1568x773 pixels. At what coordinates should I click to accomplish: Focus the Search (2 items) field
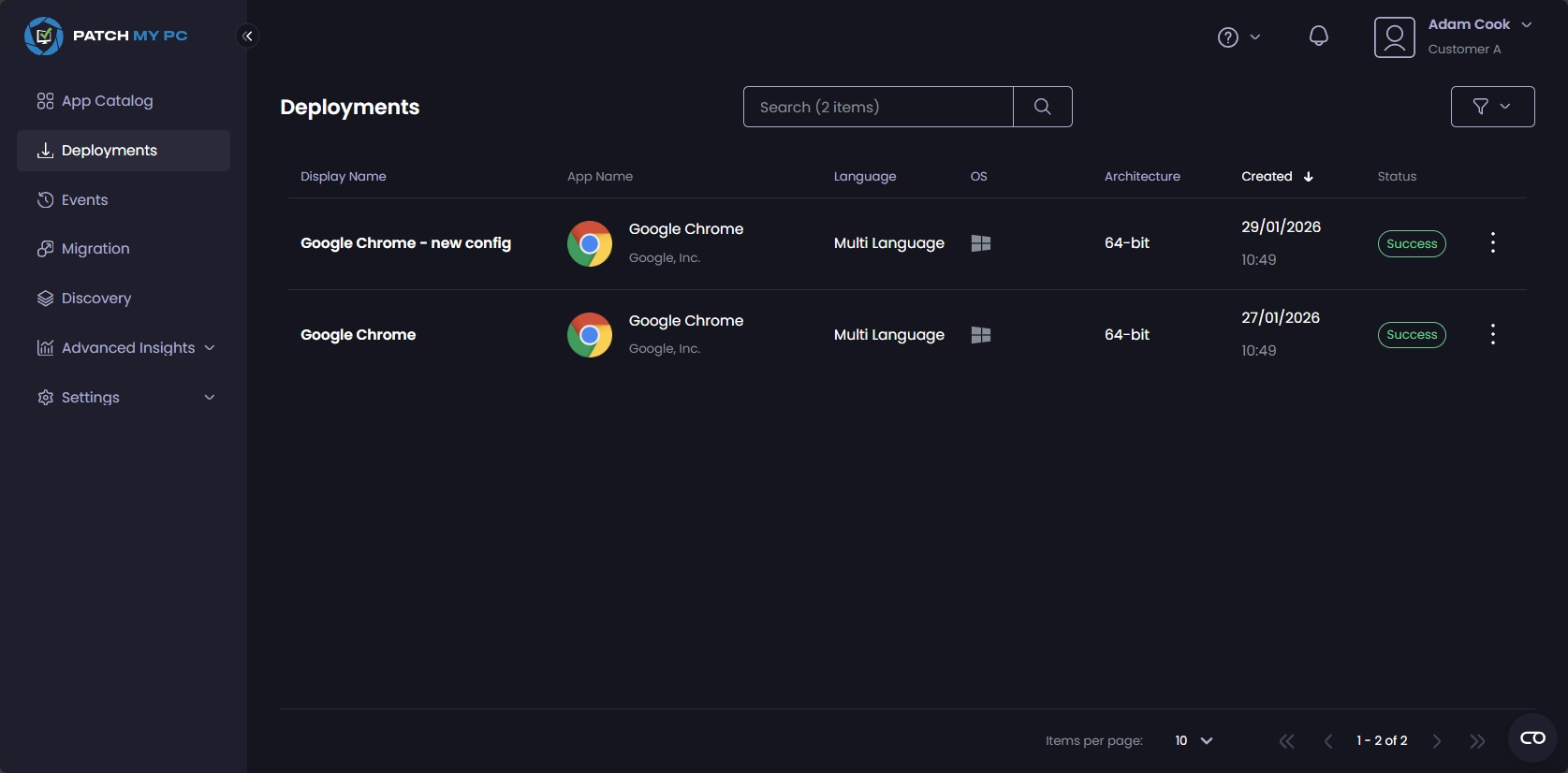878,107
